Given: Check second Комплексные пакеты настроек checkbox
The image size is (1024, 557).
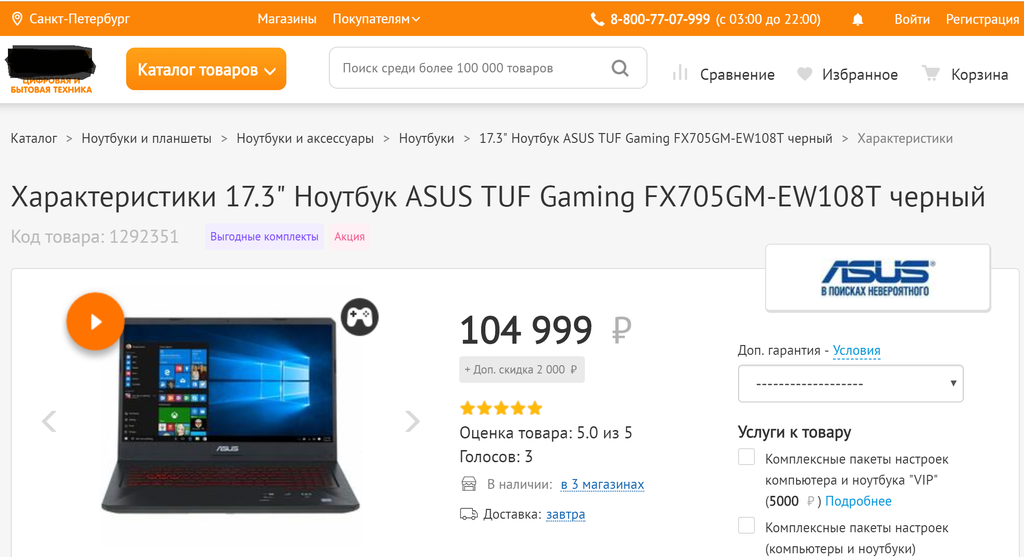Looking at the screenshot, I should tap(746, 526).
